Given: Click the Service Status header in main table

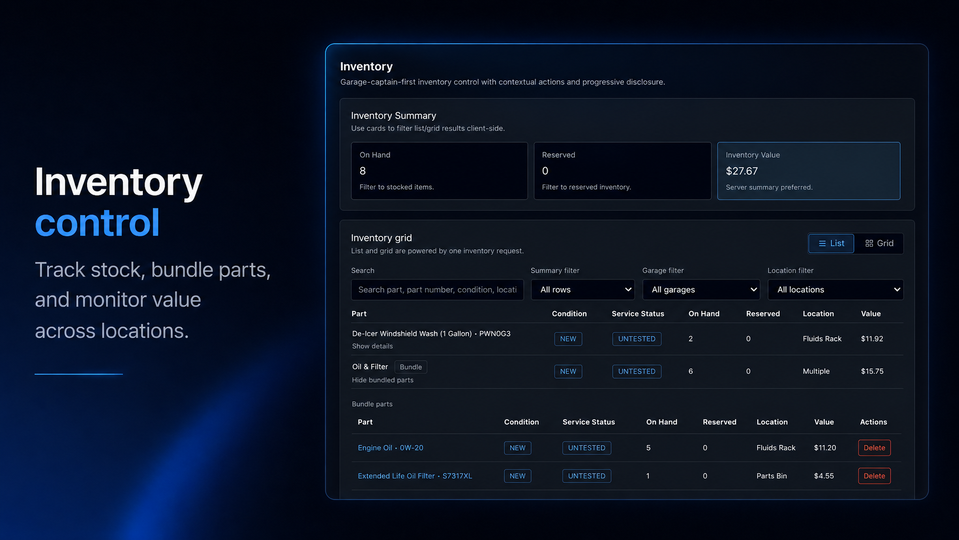Looking at the screenshot, I should pos(638,314).
